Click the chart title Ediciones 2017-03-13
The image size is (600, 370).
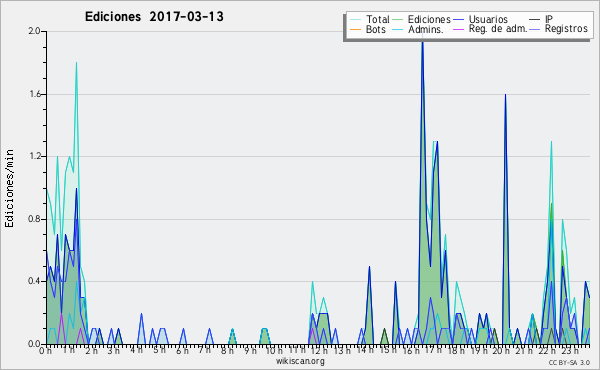[x=154, y=17]
